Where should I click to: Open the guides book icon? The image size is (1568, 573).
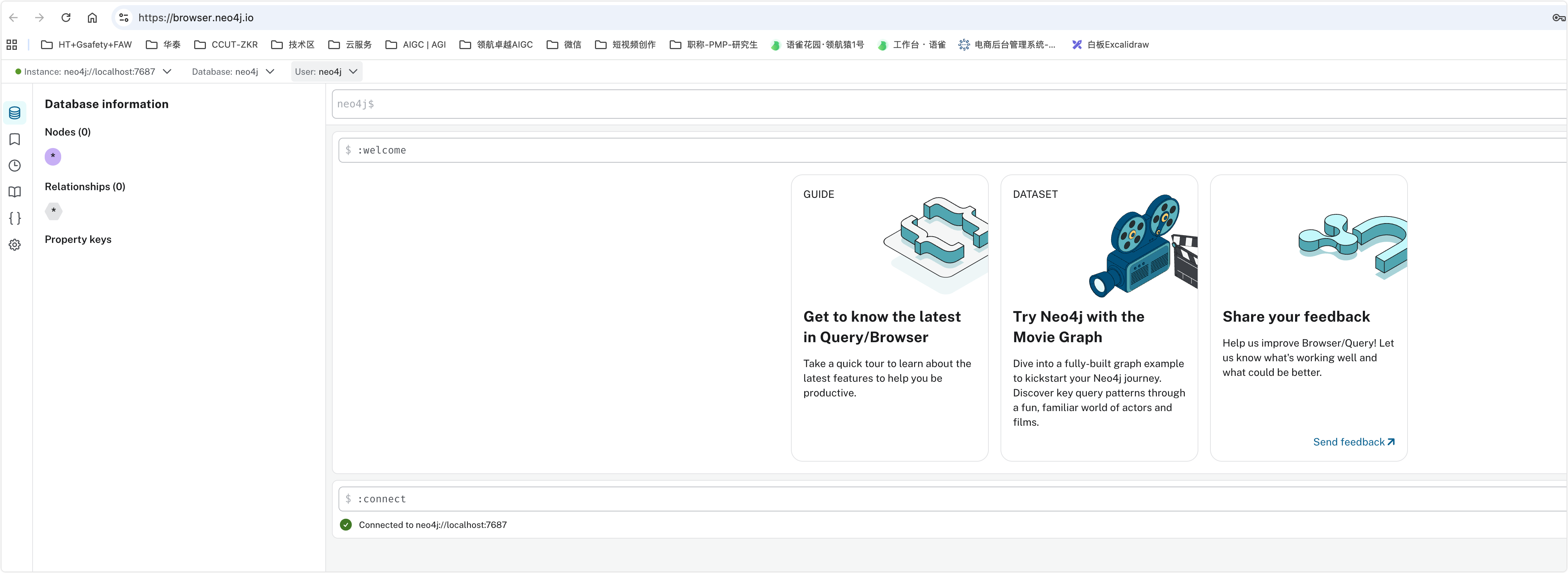point(15,192)
